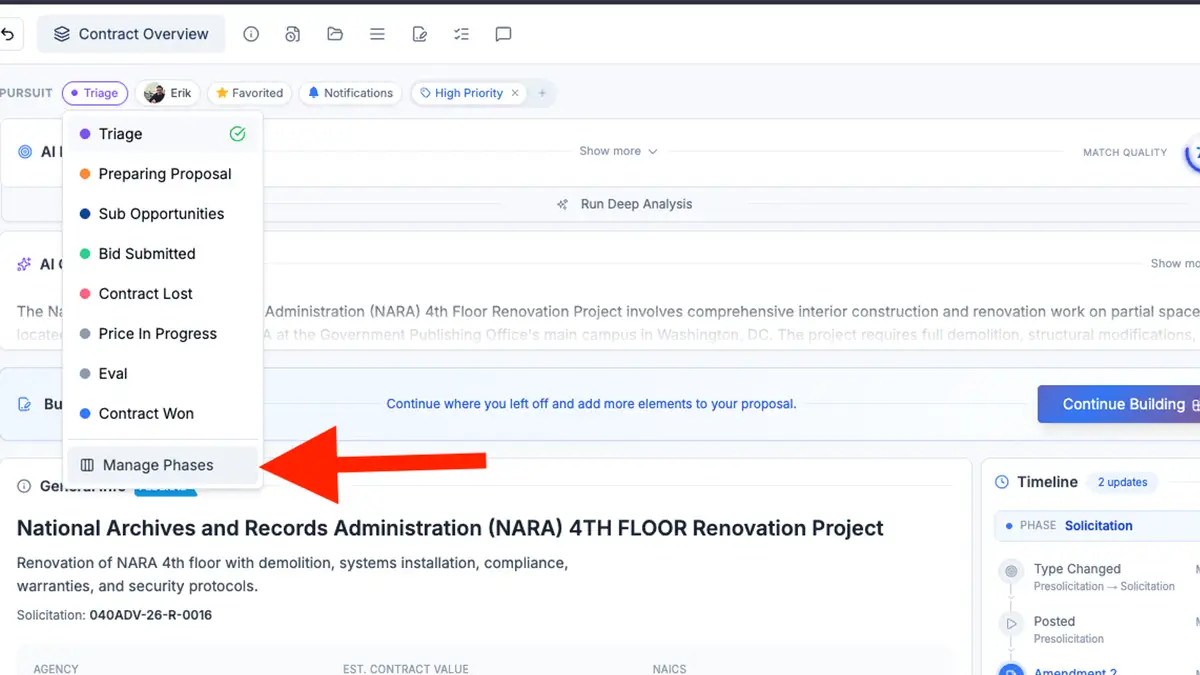Image resolution: width=1200 pixels, height=675 pixels.
Task: Open Manage Phases
Action: (x=163, y=465)
